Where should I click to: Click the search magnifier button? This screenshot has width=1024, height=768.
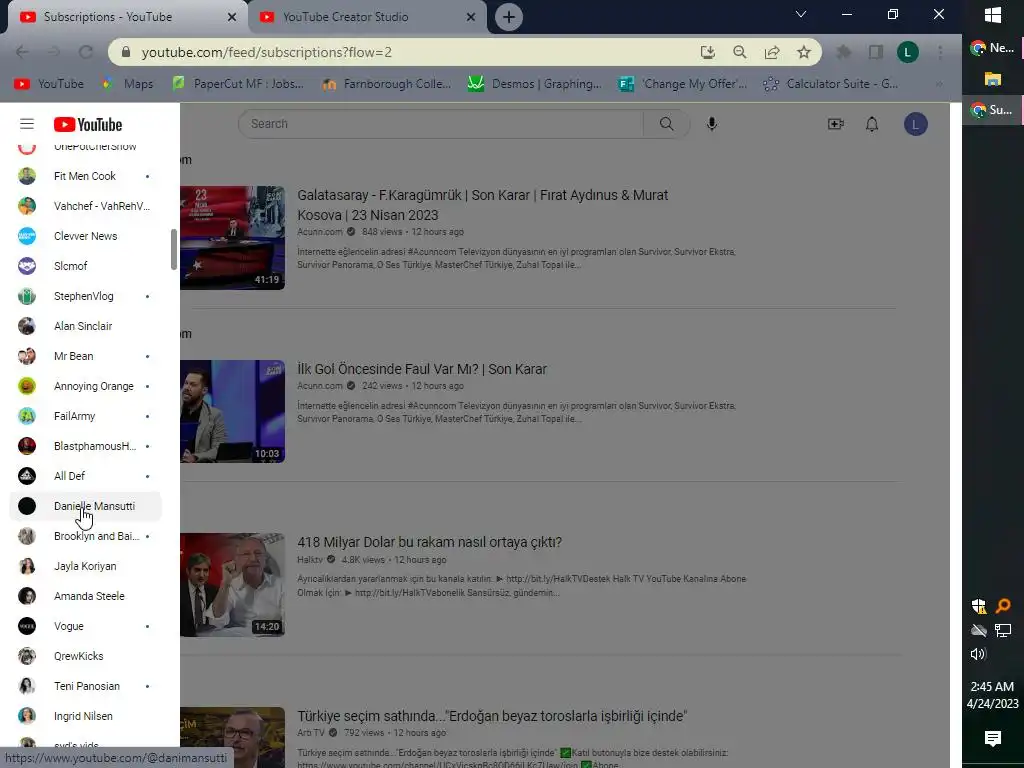point(666,123)
